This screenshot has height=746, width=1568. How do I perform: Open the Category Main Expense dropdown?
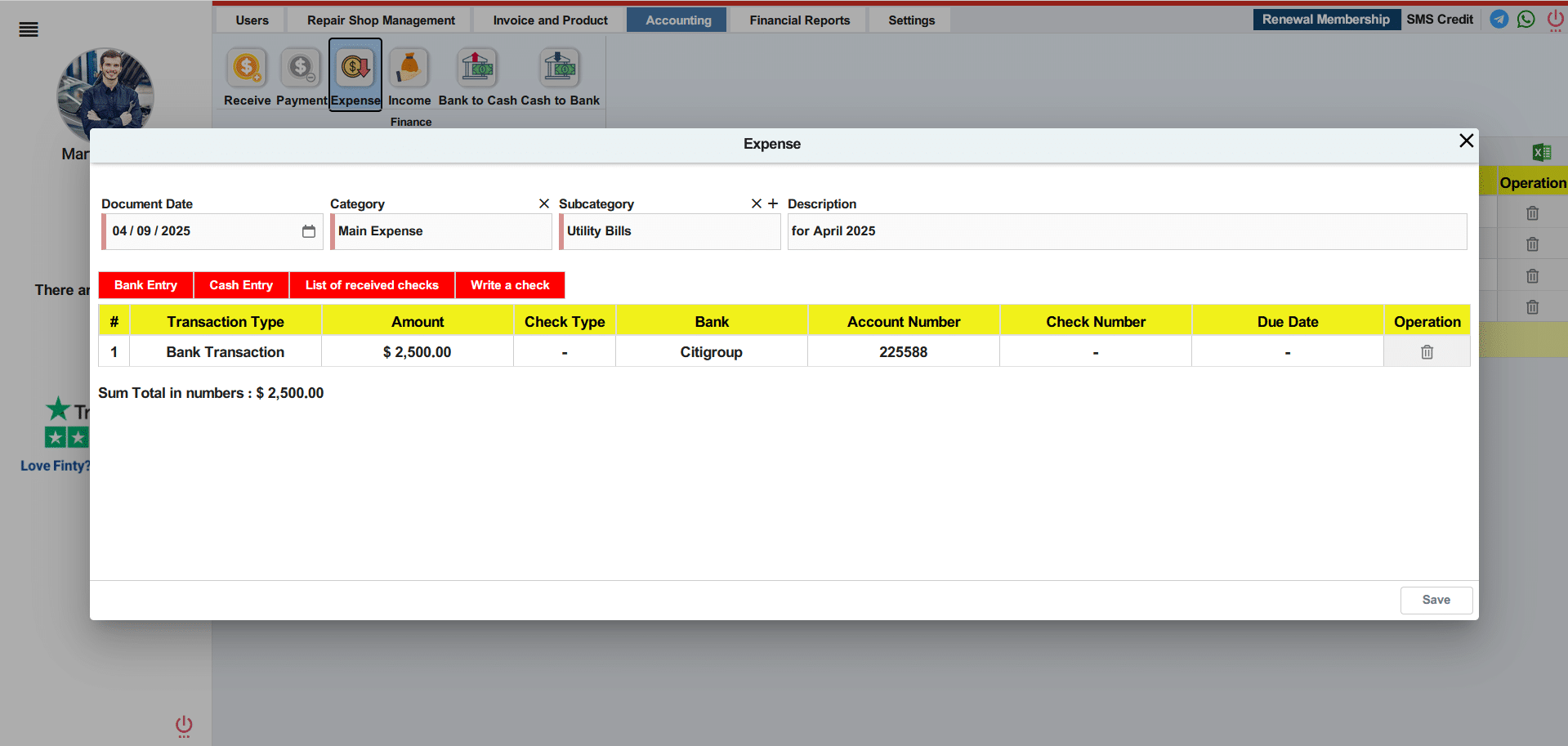[x=441, y=231]
